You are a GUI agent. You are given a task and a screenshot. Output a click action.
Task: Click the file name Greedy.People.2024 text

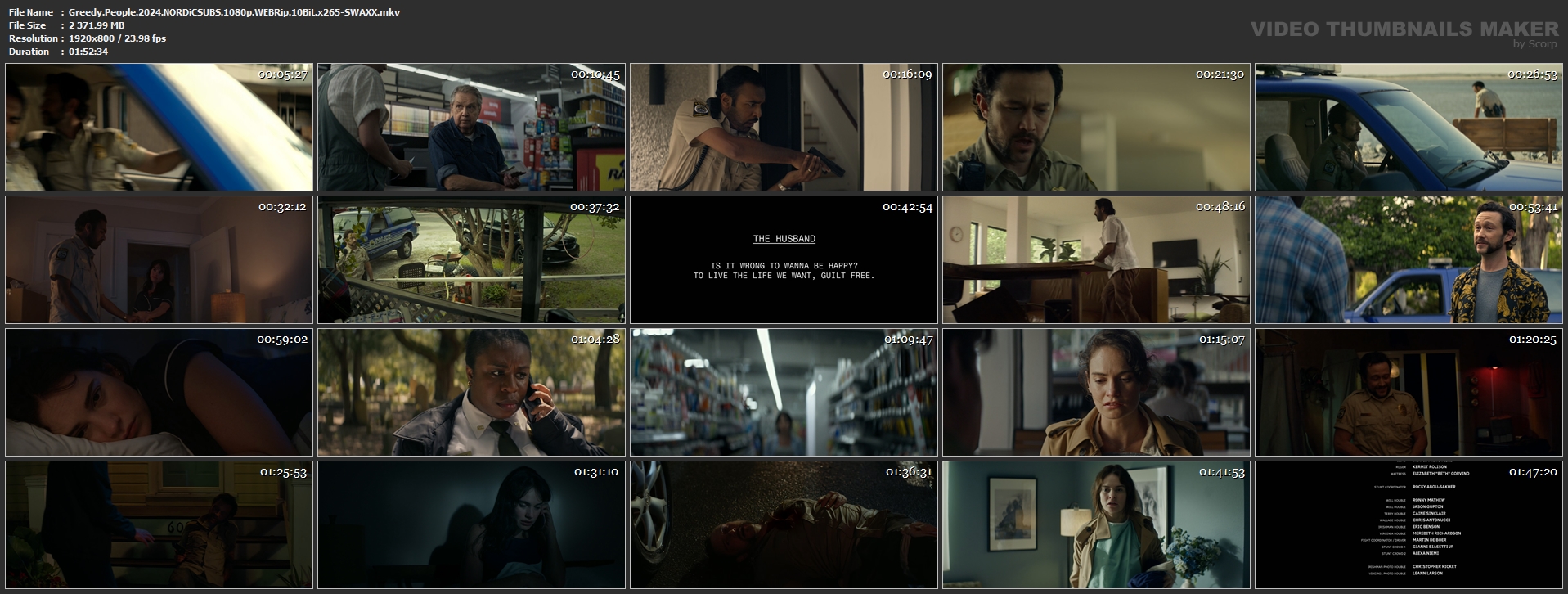234,12
